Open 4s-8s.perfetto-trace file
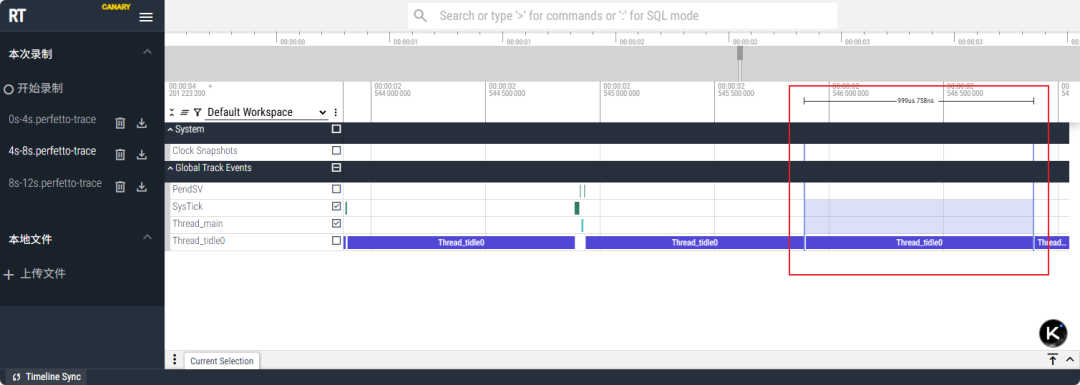1080x385 pixels. (52, 151)
